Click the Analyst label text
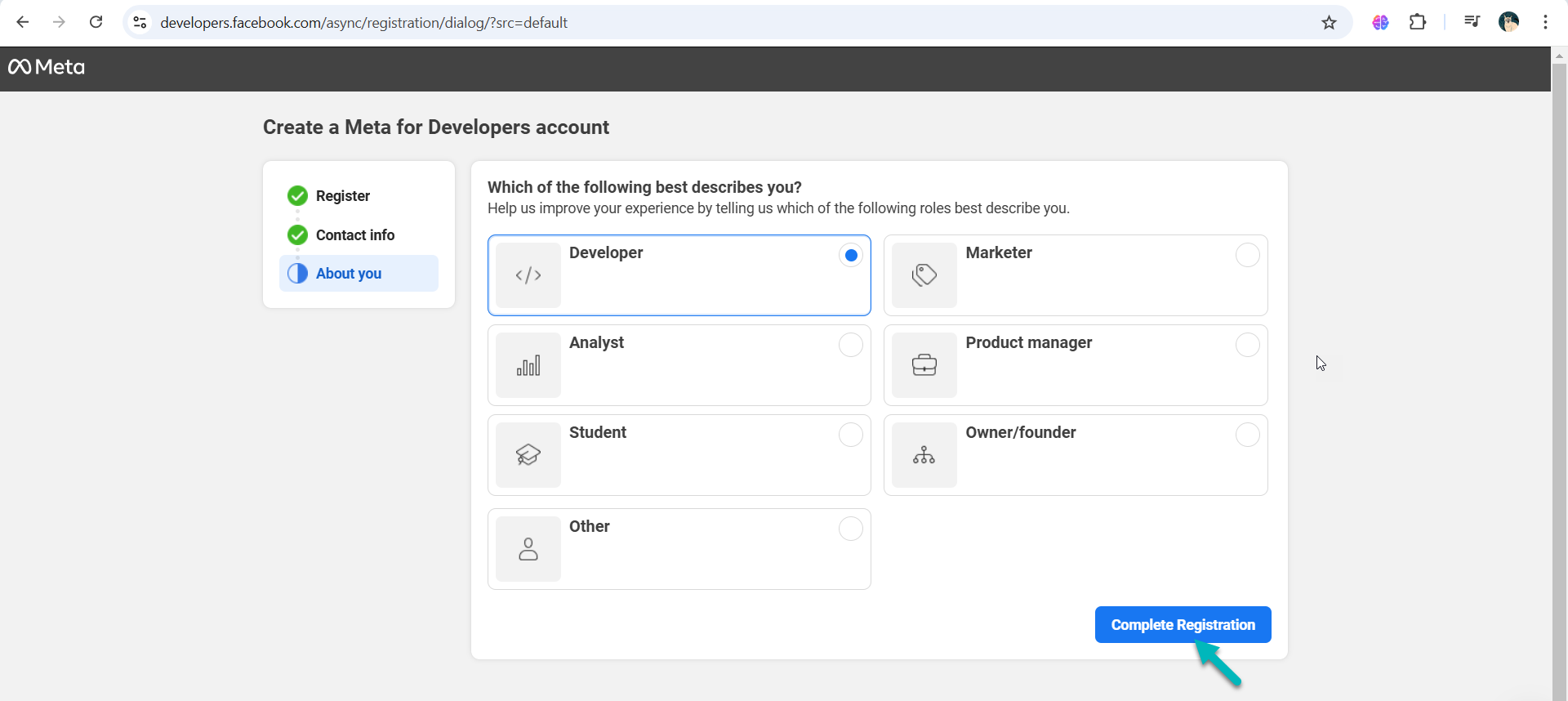 pyautogui.click(x=596, y=343)
